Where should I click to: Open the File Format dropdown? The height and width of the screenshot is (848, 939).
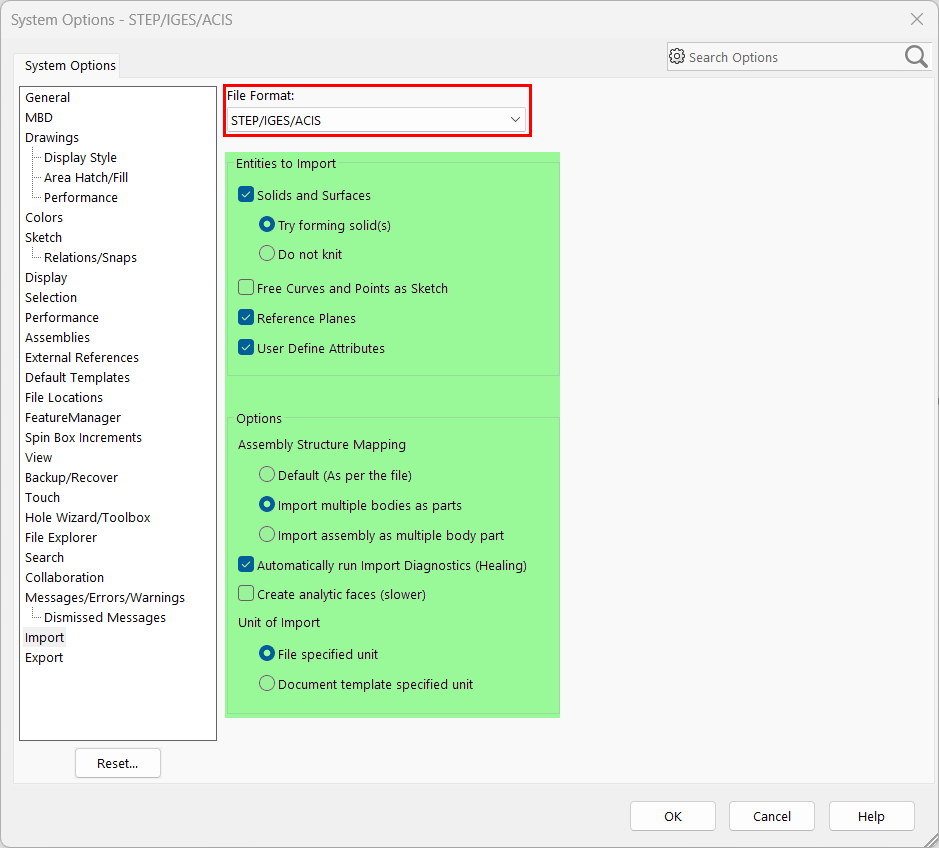pyautogui.click(x=376, y=120)
